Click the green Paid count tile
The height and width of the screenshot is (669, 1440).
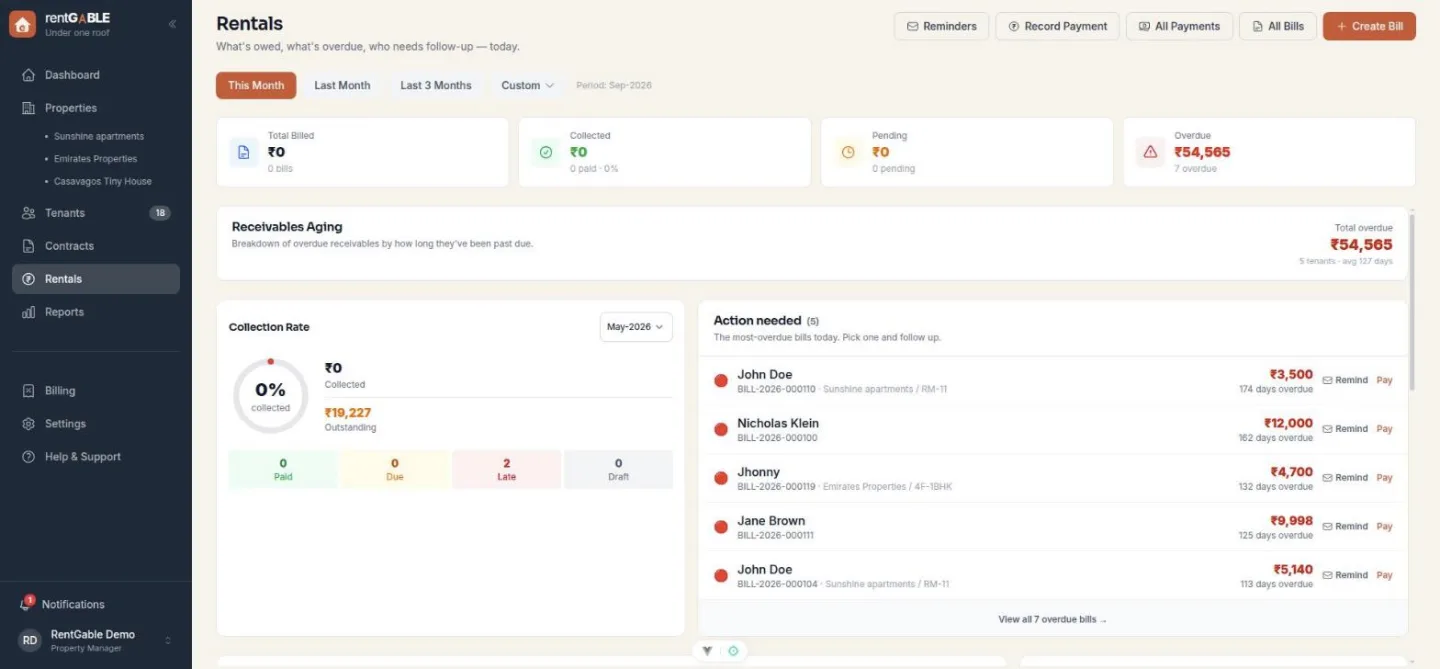pyautogui.click(x=283, y=470)
